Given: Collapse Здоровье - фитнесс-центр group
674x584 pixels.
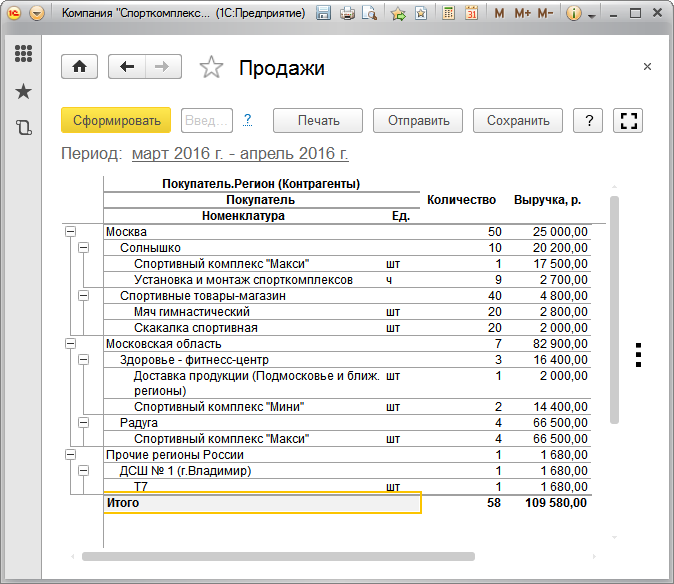Looking at the screenshot, I should pos(84,360).
